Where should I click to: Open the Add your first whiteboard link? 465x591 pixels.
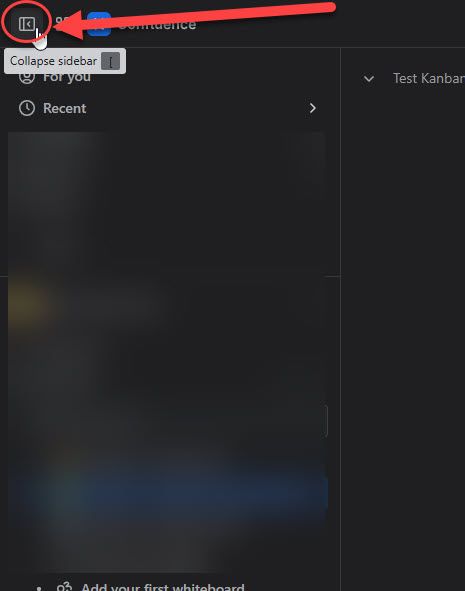(163, 587)
